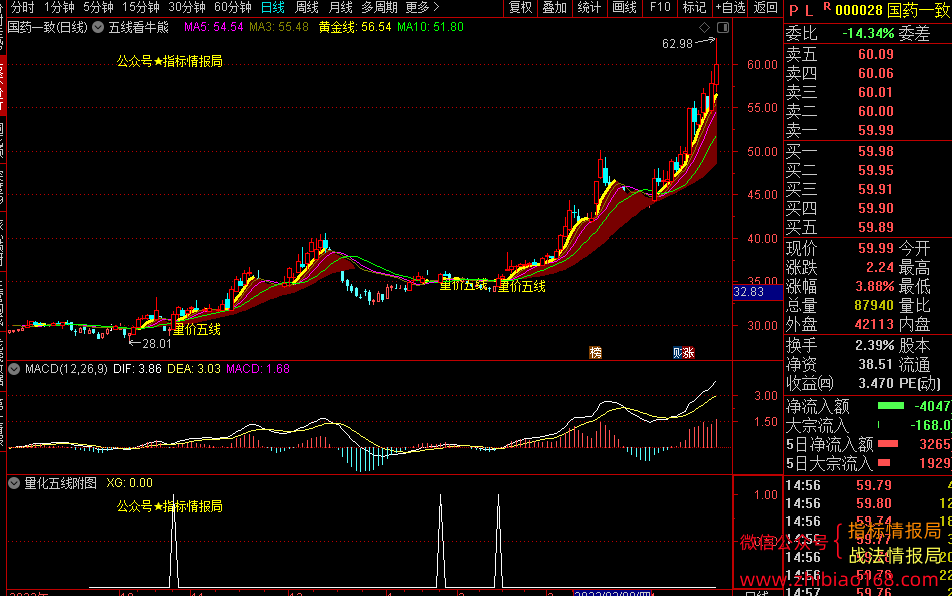
Task: Open the 画线 drawing tools
Action: (x=624, y=8)
